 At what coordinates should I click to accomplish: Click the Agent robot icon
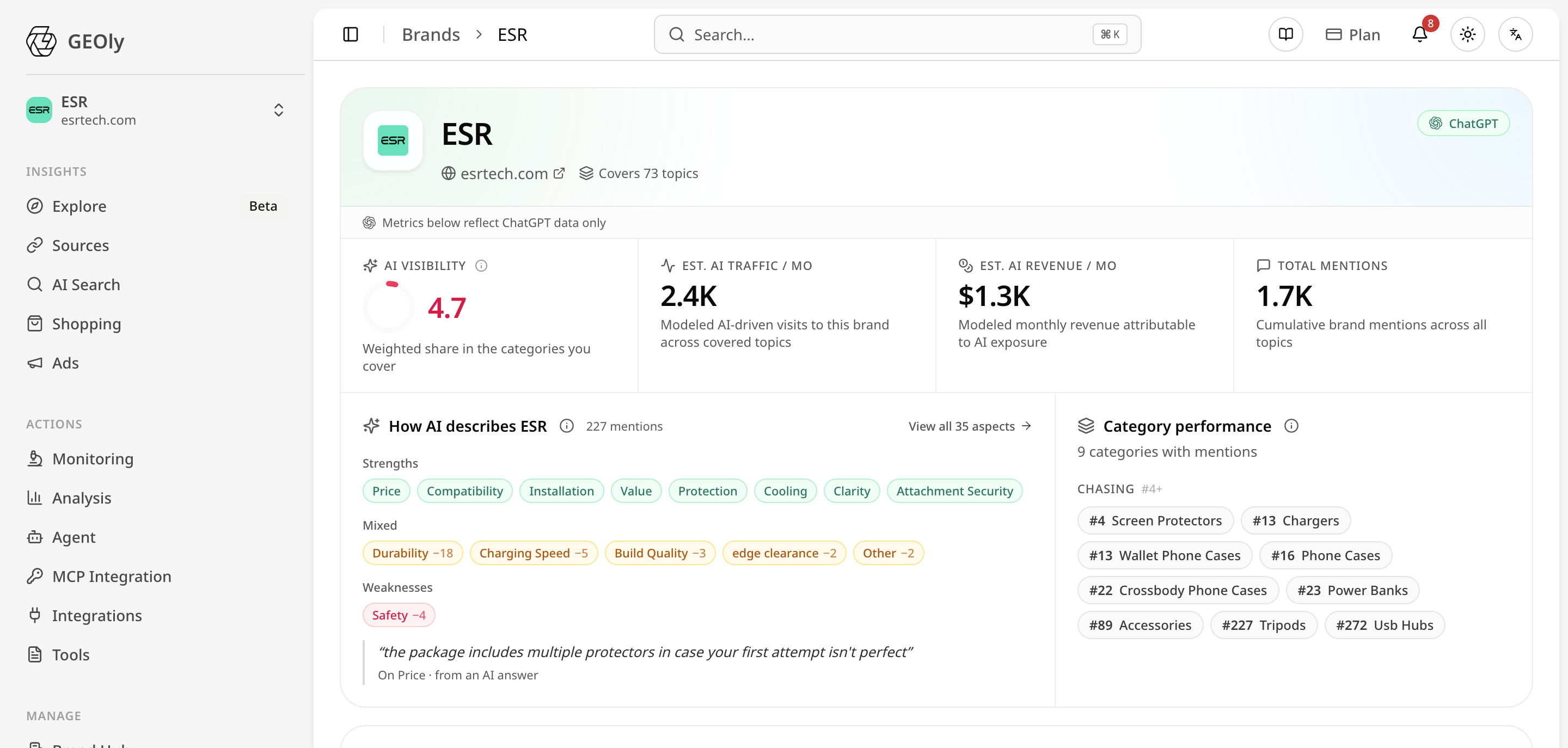(x=35, y=537)
